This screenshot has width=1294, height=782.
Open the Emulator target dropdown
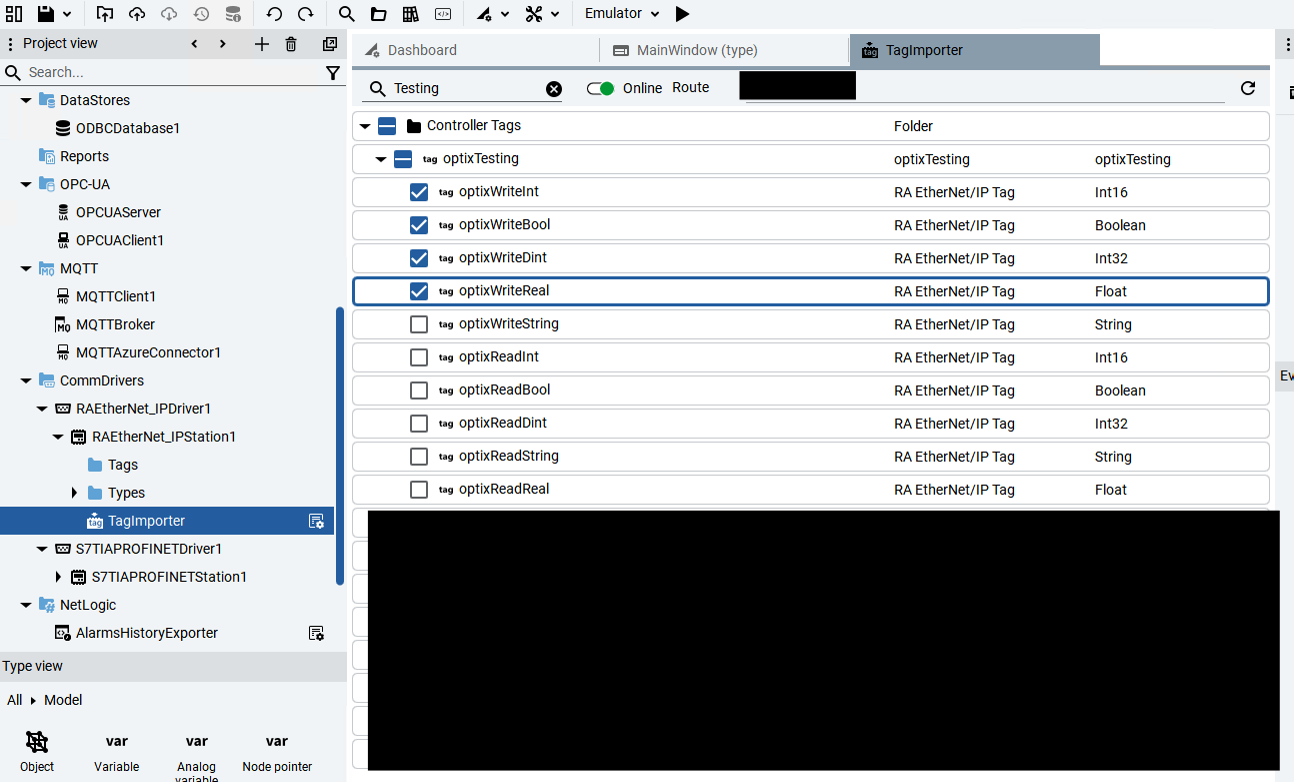click(x=622, y=14)
